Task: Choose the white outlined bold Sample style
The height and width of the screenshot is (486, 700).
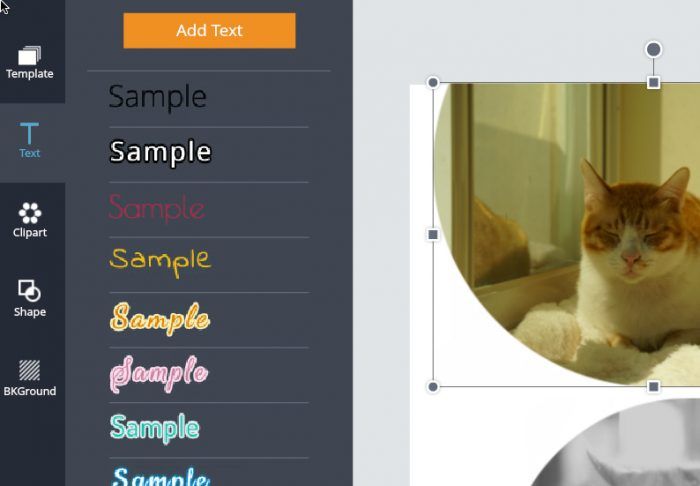Action: coord(160,152)
